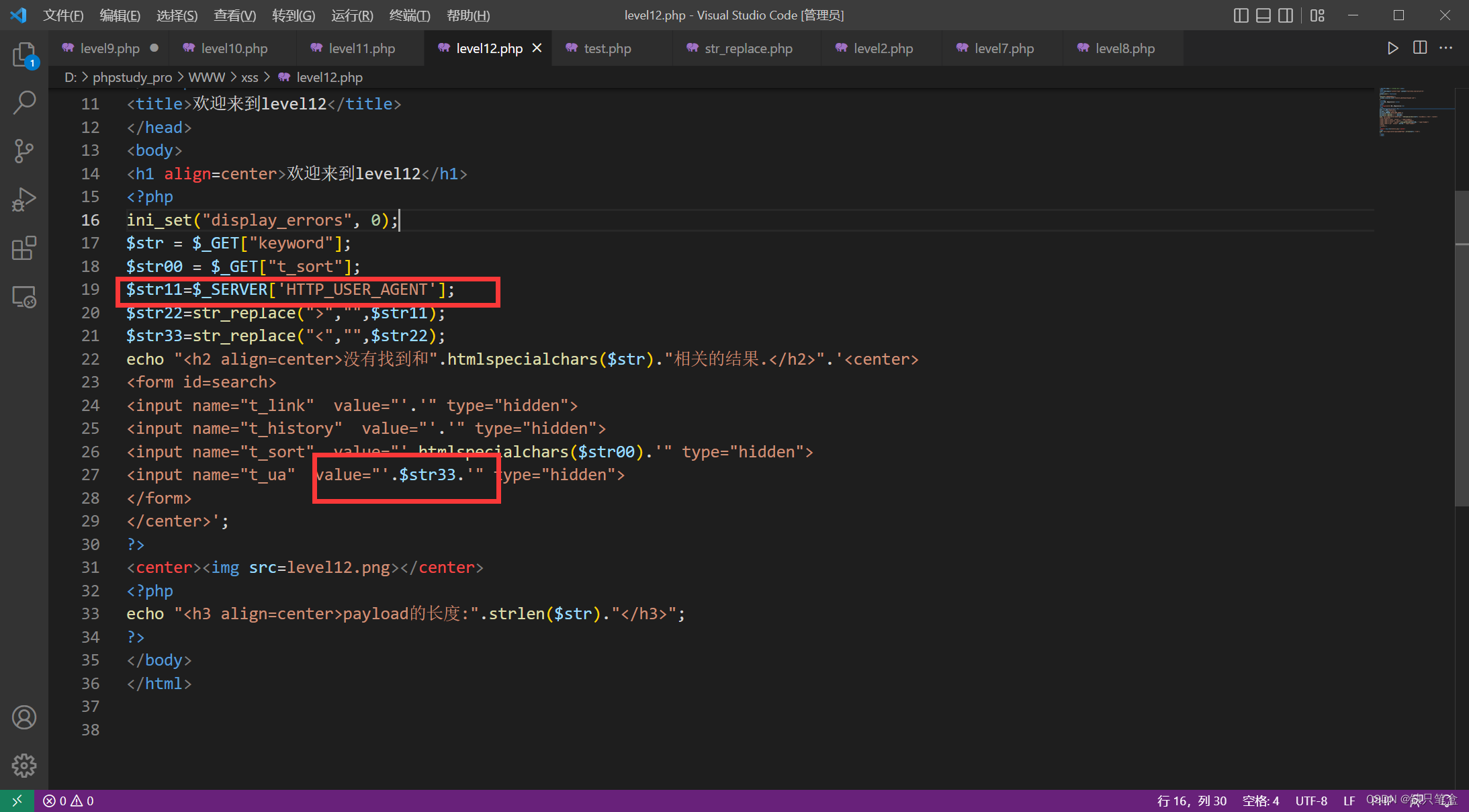Open Remote Explorer view

24,296
